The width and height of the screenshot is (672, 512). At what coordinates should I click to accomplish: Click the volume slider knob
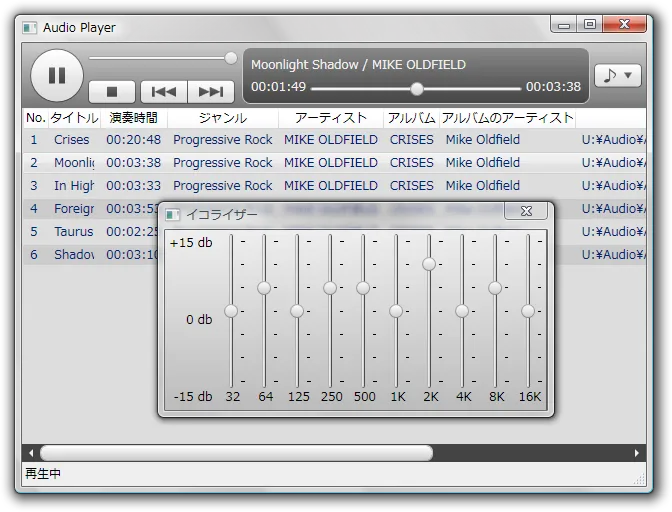231,58
